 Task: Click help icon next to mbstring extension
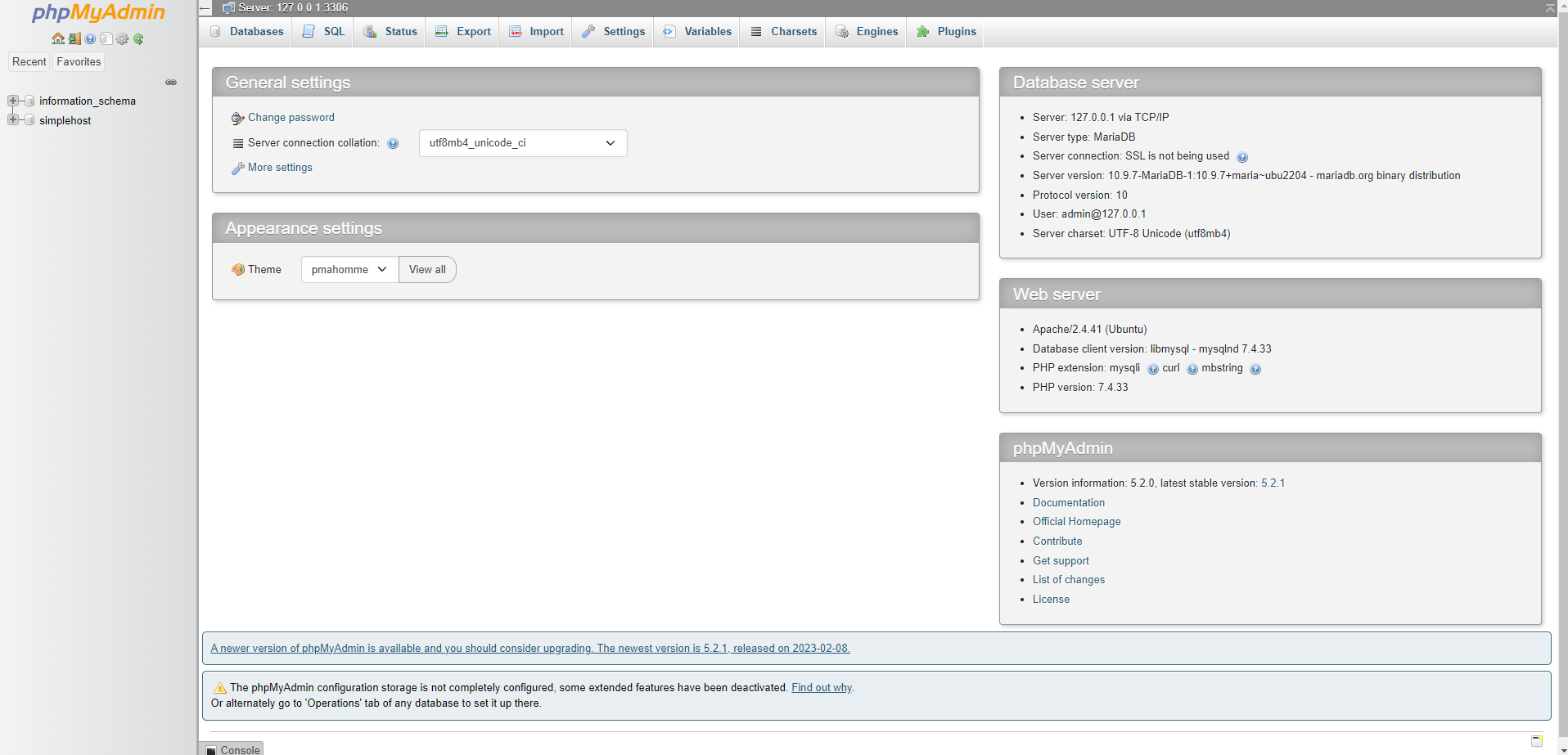click(x=1255, y=369)
